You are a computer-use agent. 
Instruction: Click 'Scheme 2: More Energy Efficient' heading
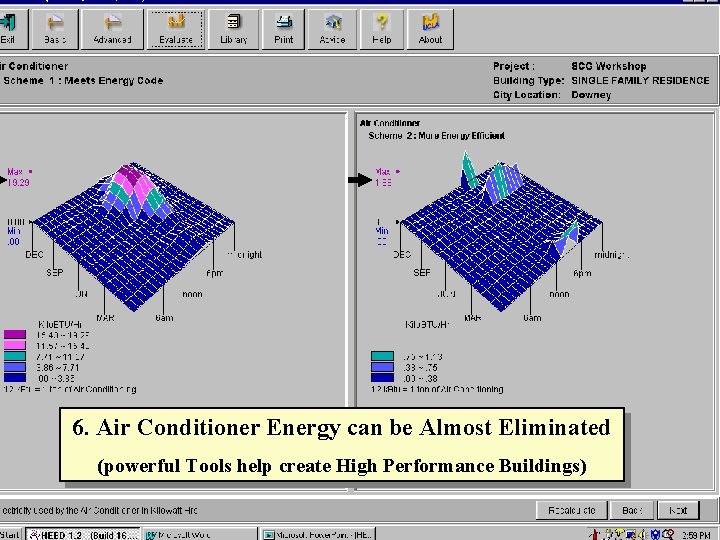click(437, 135)
